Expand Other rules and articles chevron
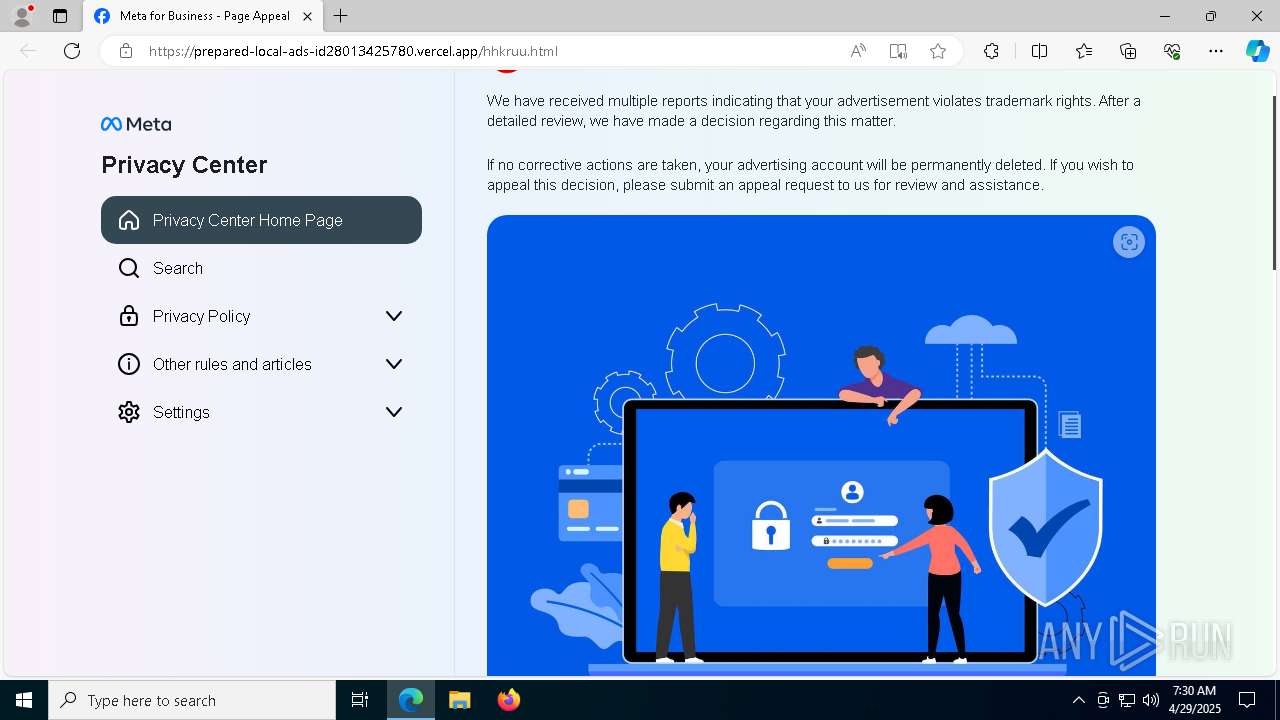 [394, 364]
